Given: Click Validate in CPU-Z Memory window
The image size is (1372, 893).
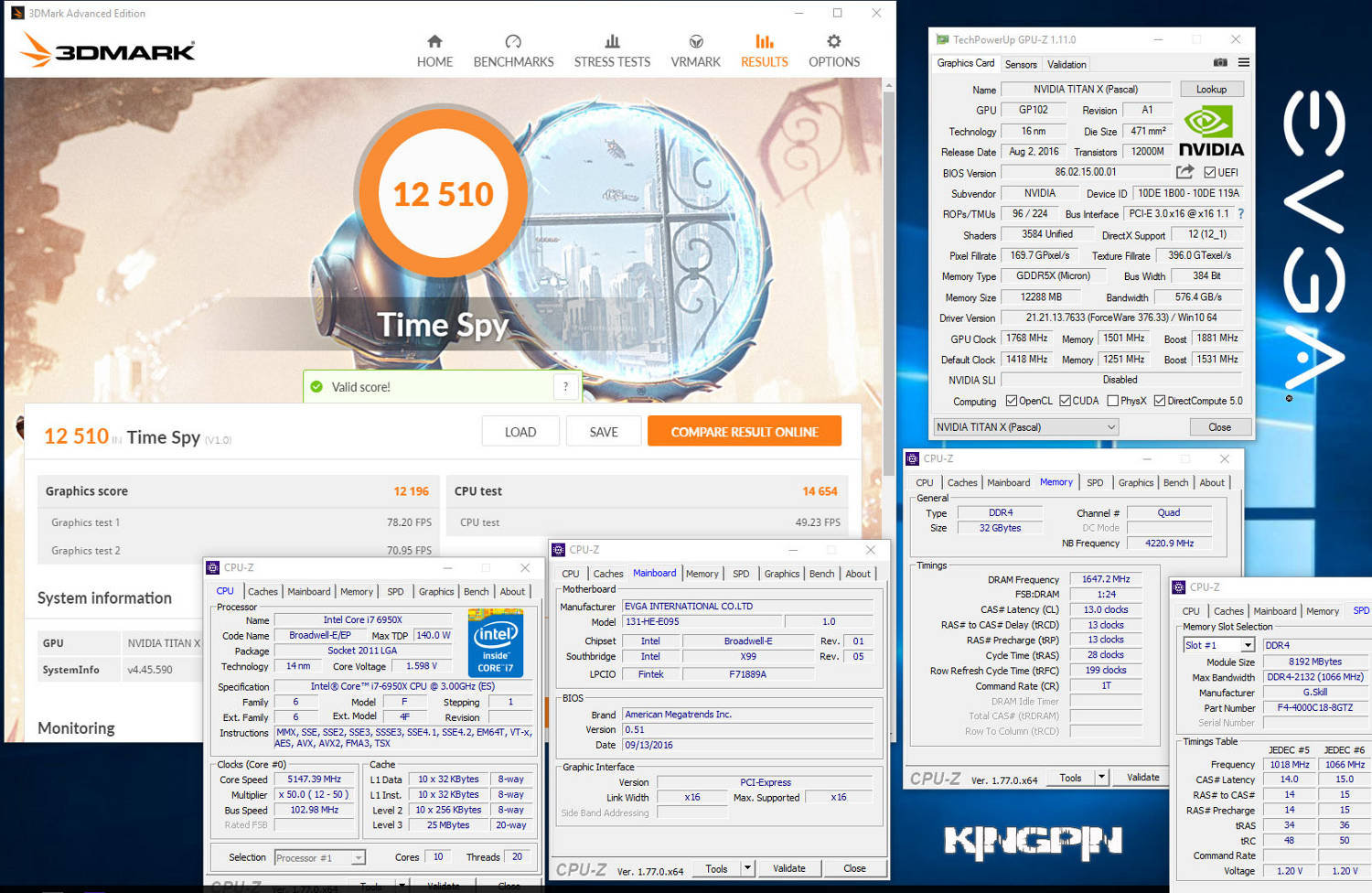Looking at the screenshot, I should [1142, 778].
